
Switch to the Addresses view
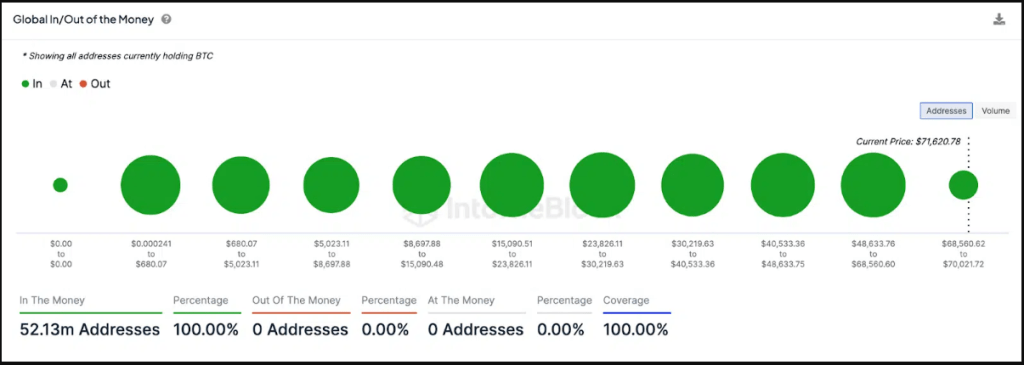point(946,111)
